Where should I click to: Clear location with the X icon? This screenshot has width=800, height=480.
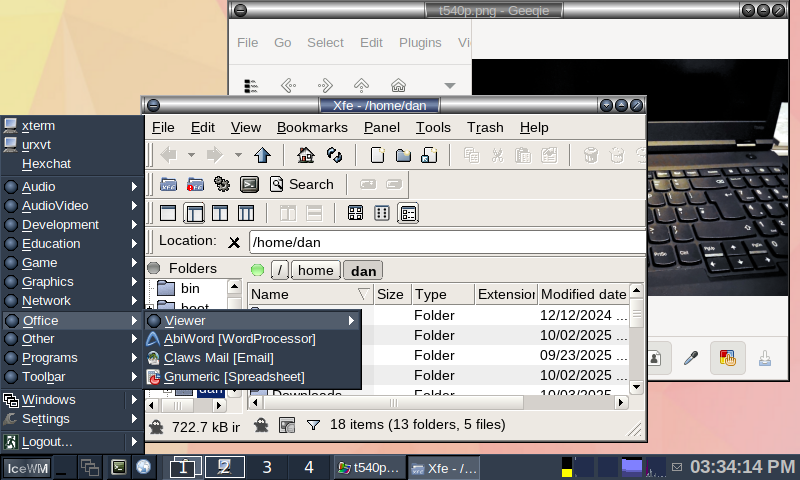pyautogui.click(x=234, y=242)
